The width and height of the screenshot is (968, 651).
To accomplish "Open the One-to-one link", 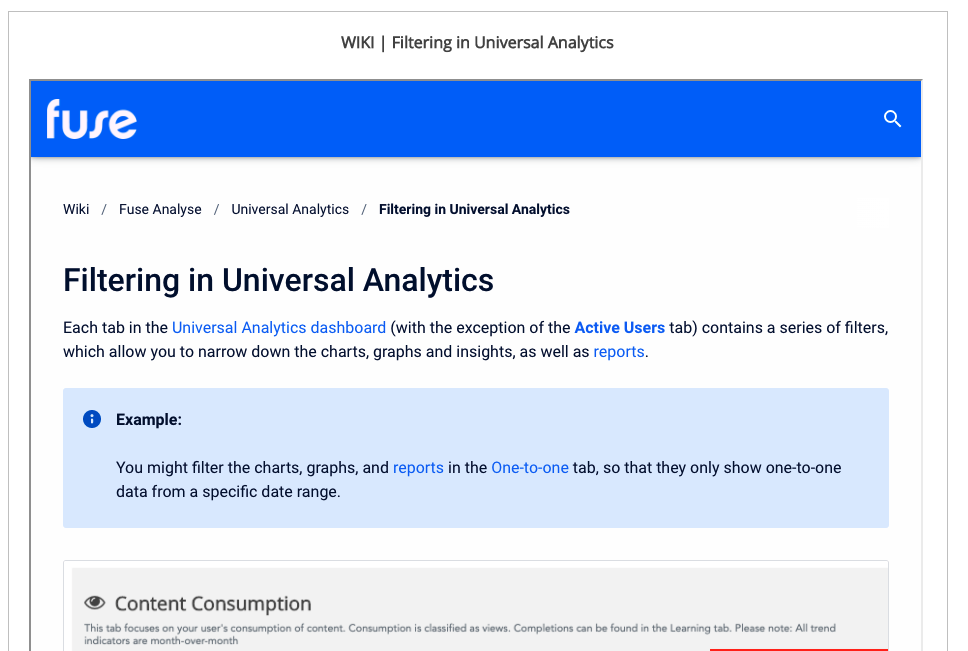I will click(x=530, y=467).
